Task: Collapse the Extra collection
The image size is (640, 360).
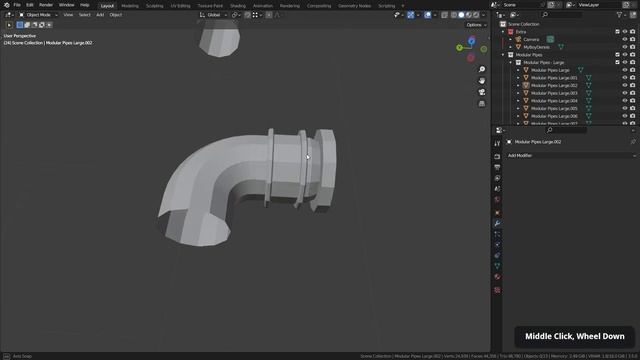Action: [503, 31]
